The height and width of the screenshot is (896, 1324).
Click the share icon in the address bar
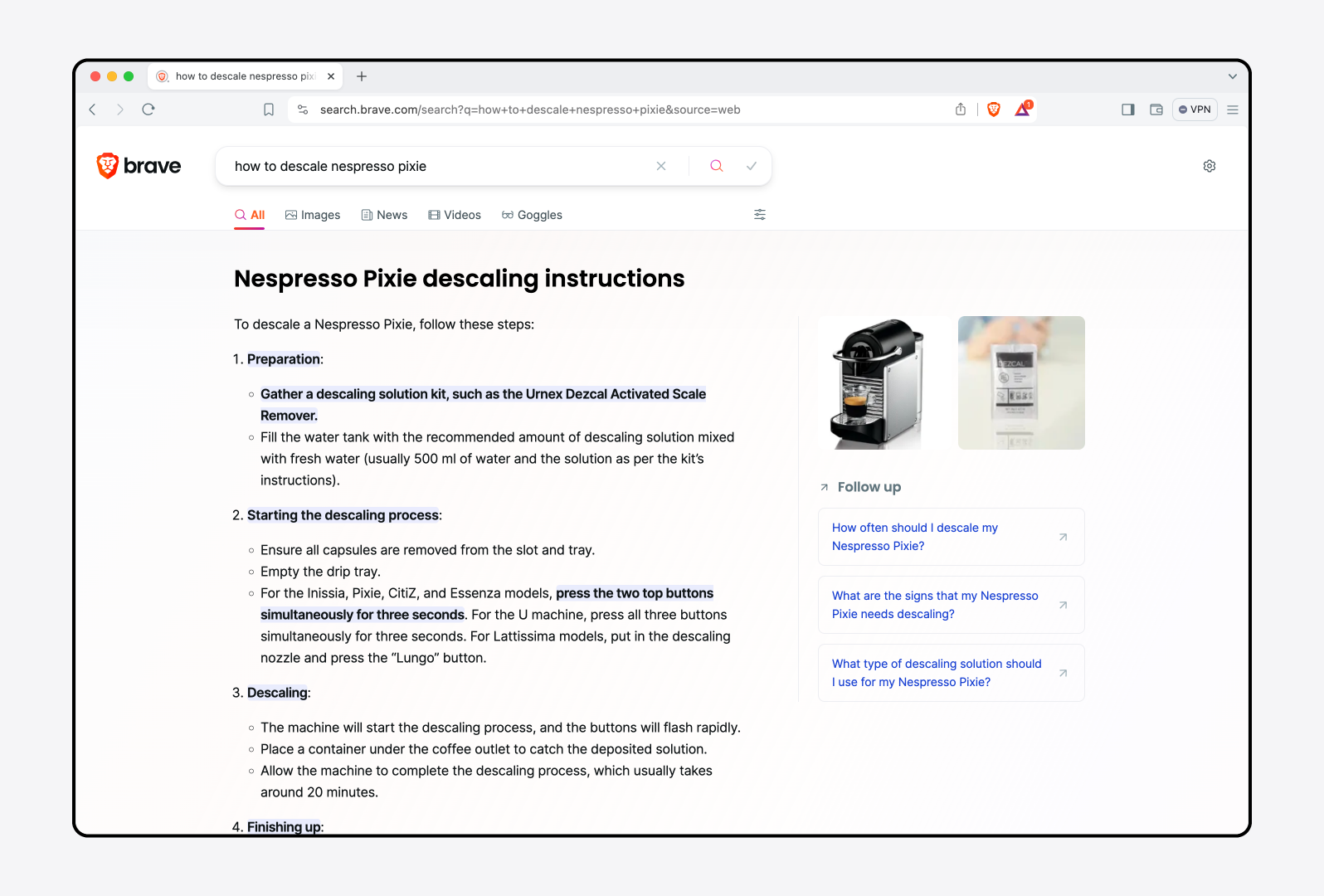(961, 110)
